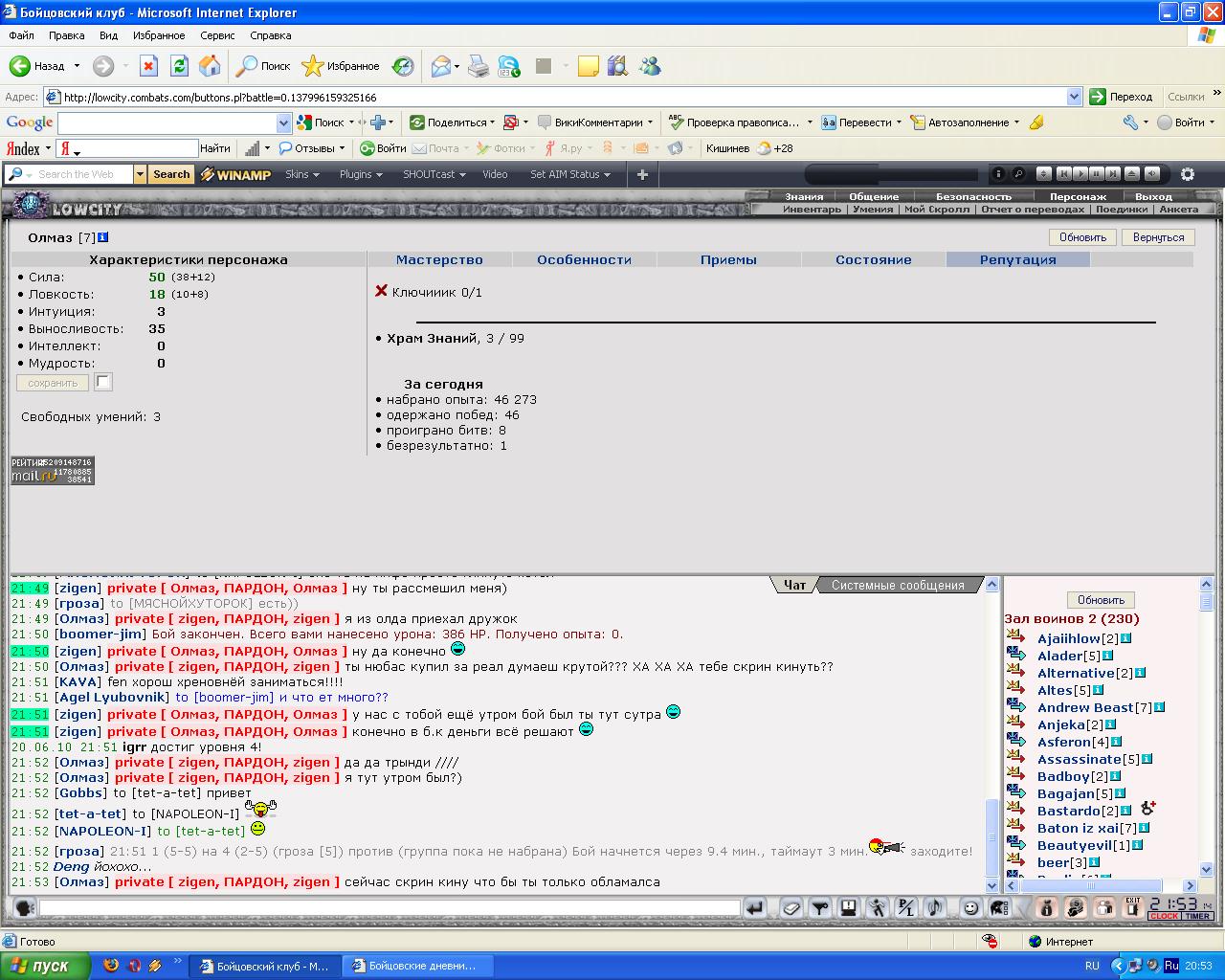Screen dimensions: 1225x980
Task: Open IE history clock icon
Action: point(404,66)
